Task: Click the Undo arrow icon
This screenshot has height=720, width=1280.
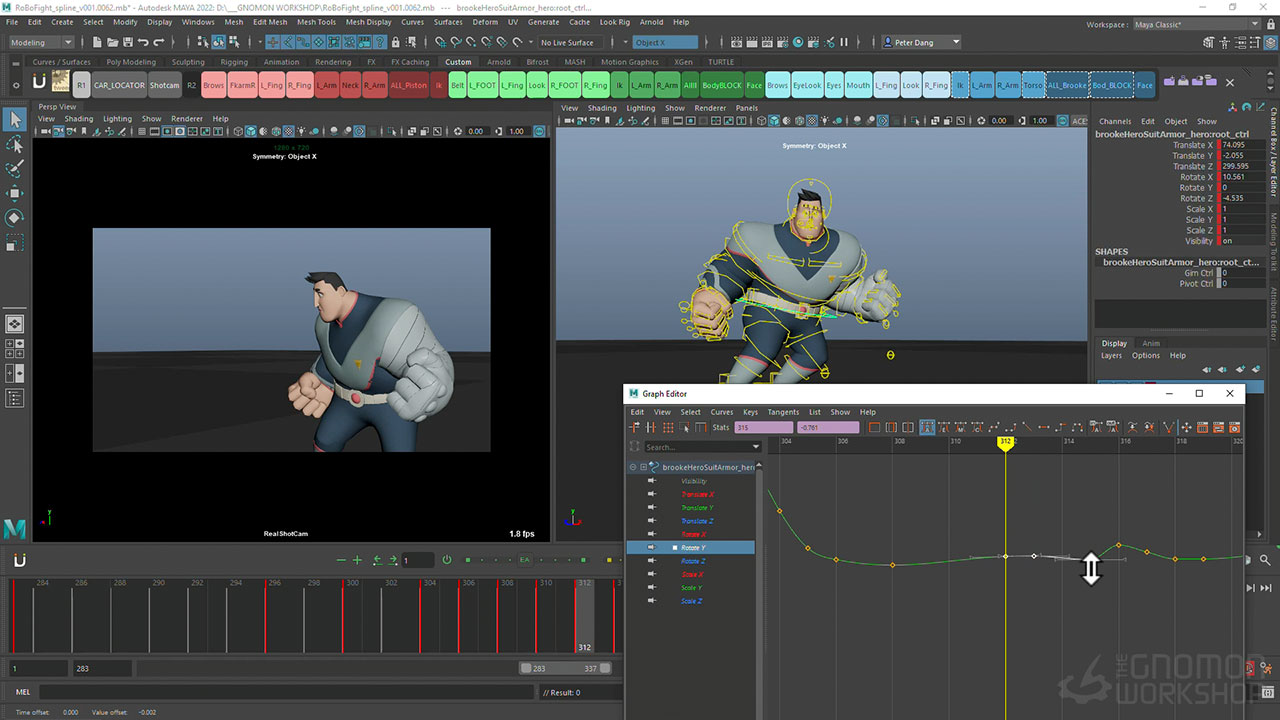Action: coord(144,42)
